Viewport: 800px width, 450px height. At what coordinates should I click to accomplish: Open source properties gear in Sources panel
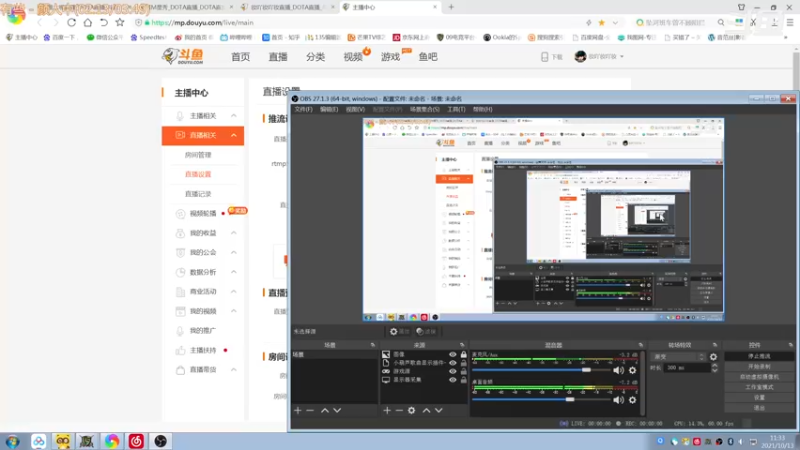[x=412, y=410]
